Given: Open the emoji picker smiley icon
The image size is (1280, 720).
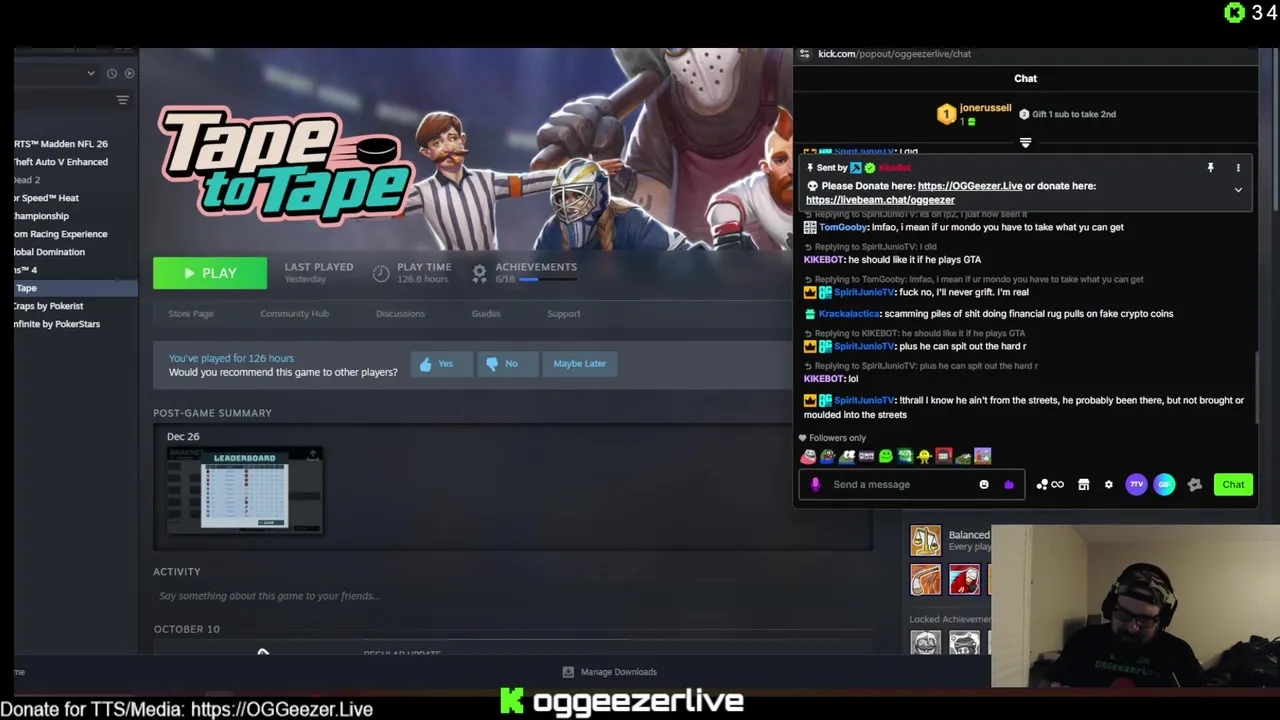Looking at the screenshot, I should [984, 485].
